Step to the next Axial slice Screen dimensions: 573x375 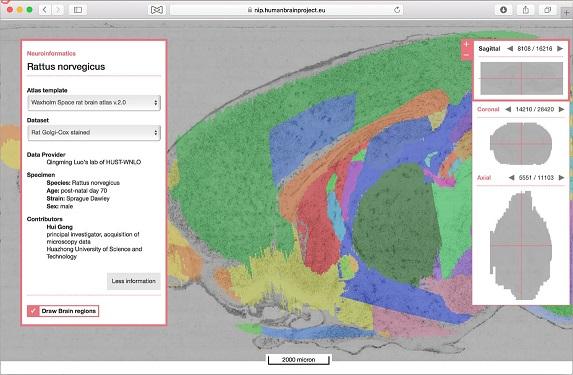tap(562, 178)
